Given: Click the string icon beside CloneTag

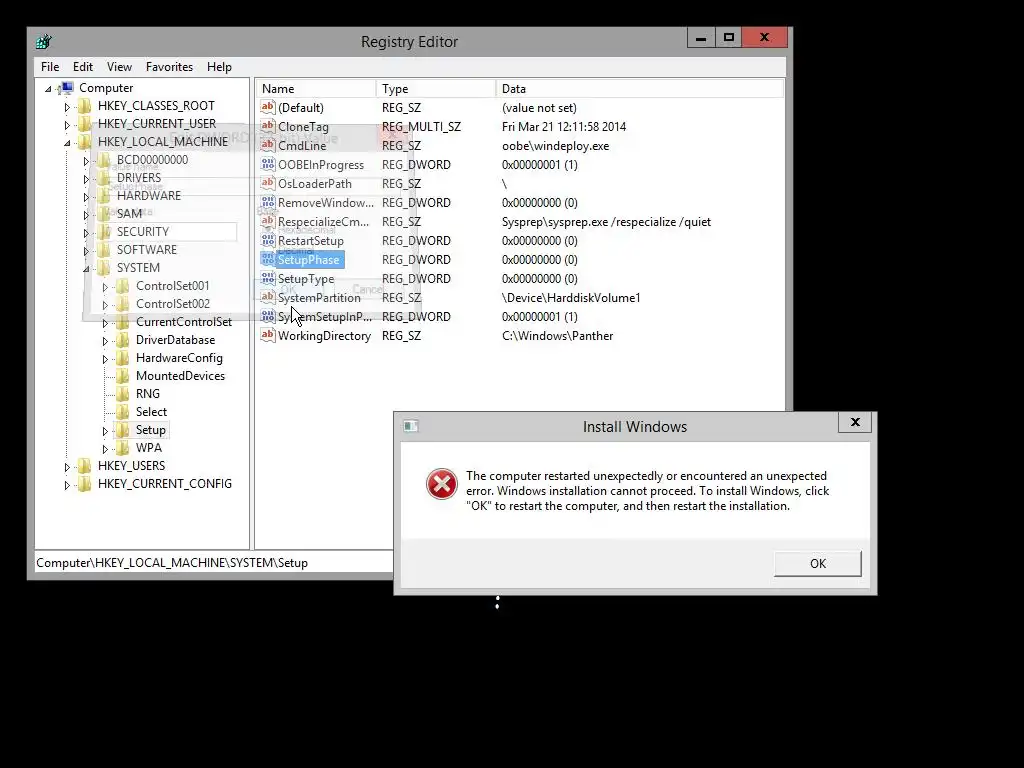Looking at the screenshot, I should tap(268, 126).
